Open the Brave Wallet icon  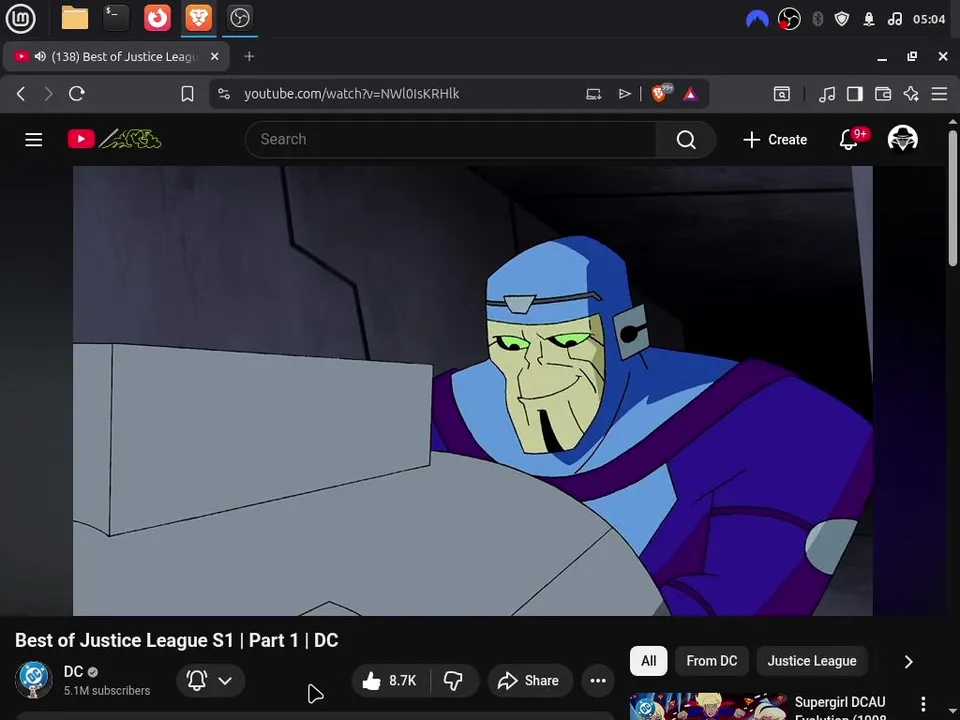click(x=883, y=94)
